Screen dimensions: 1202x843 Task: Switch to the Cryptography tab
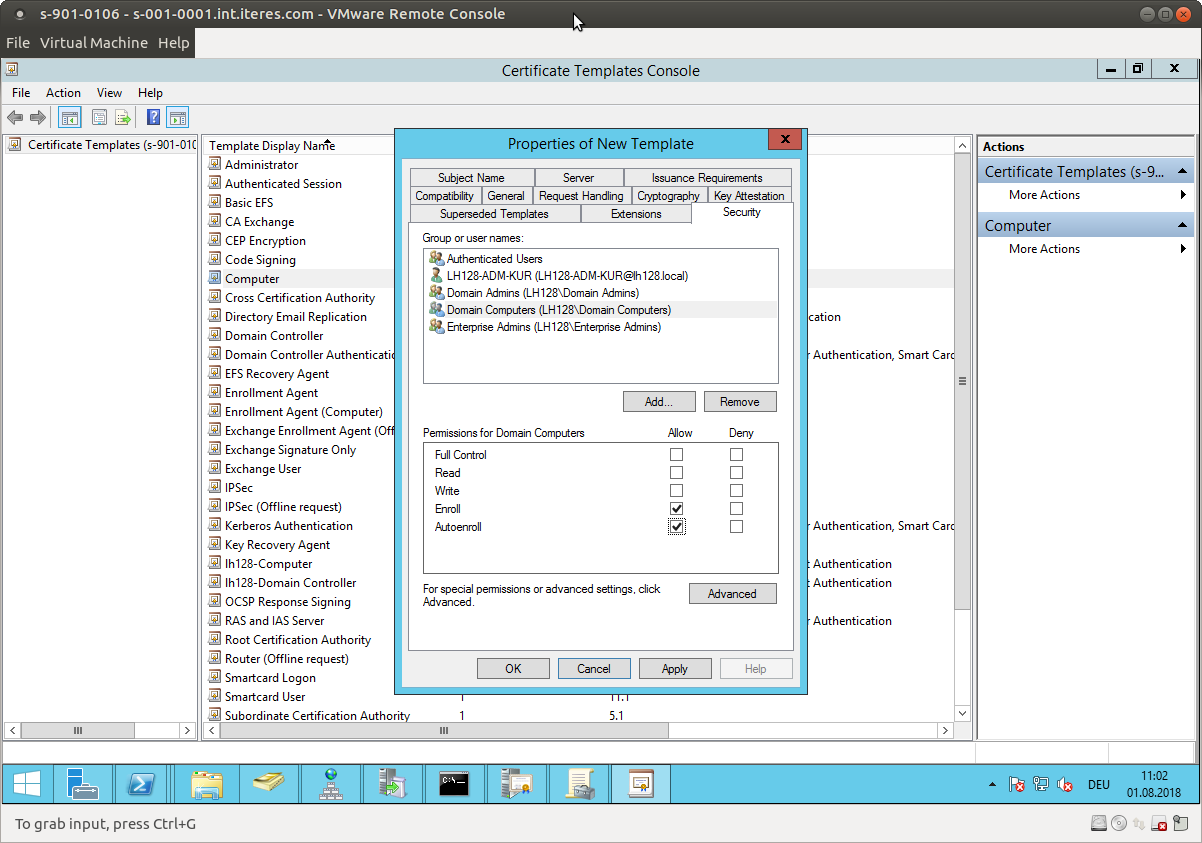click(x=668, y=196)
